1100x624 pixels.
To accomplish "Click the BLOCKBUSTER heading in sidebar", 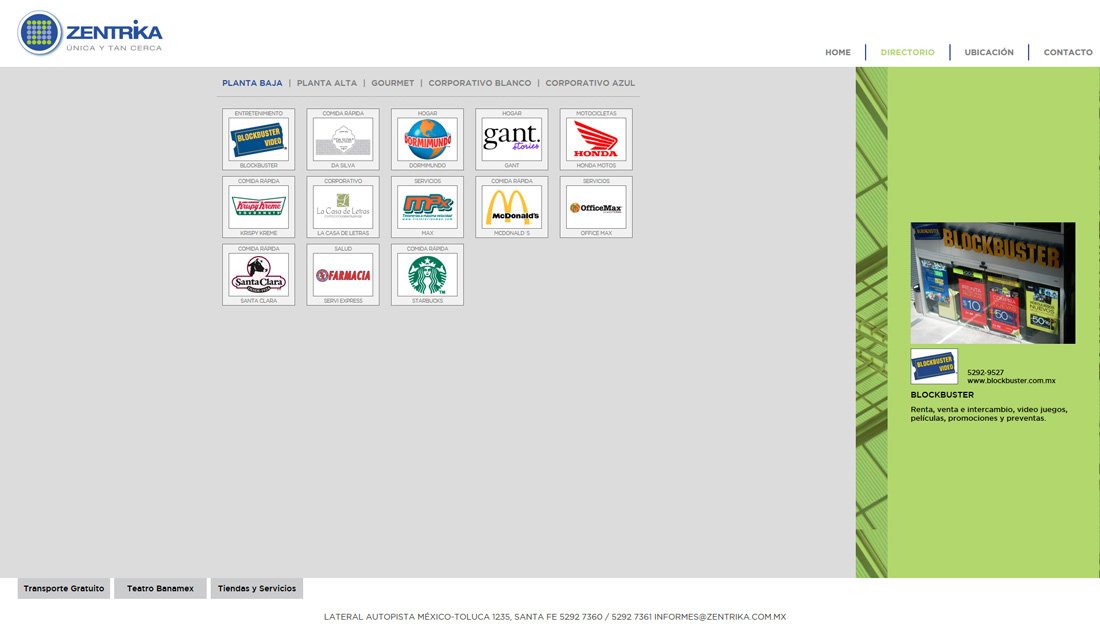I will click(x=942, y=395).
